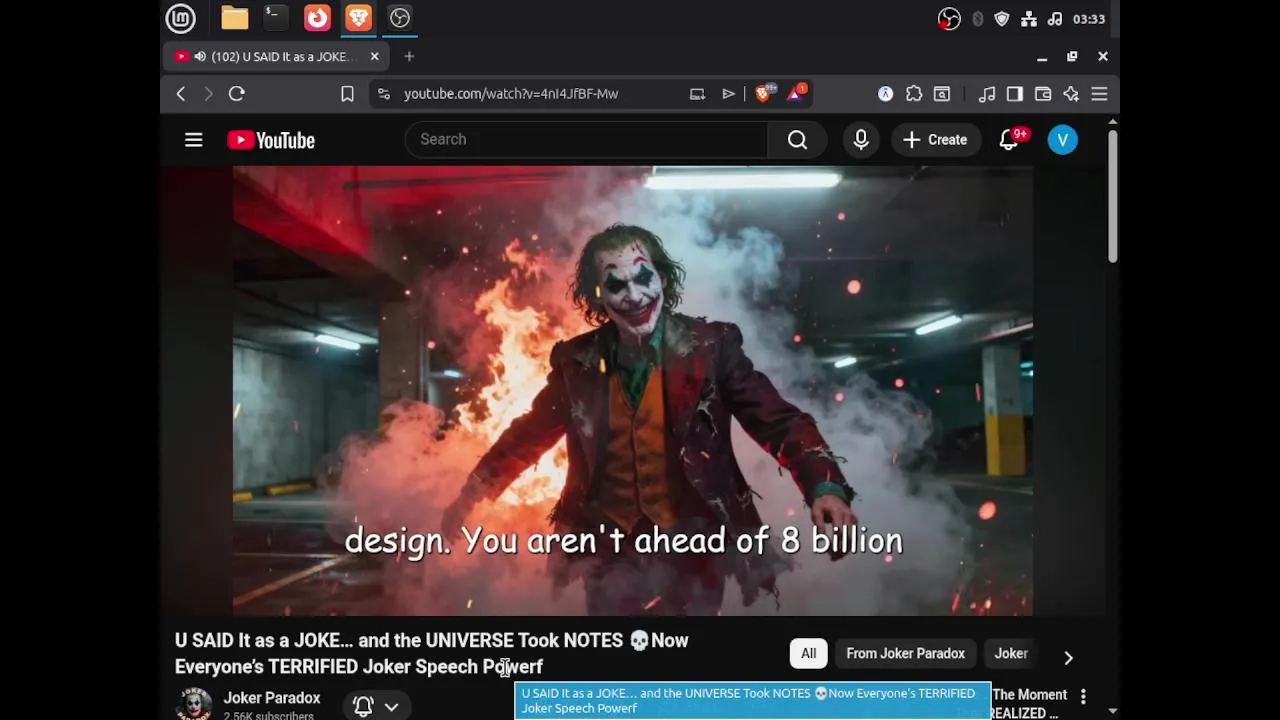Open the panel sound tray icon
This screenshot has width=1280, height=720.
(x=1054, y=19)
